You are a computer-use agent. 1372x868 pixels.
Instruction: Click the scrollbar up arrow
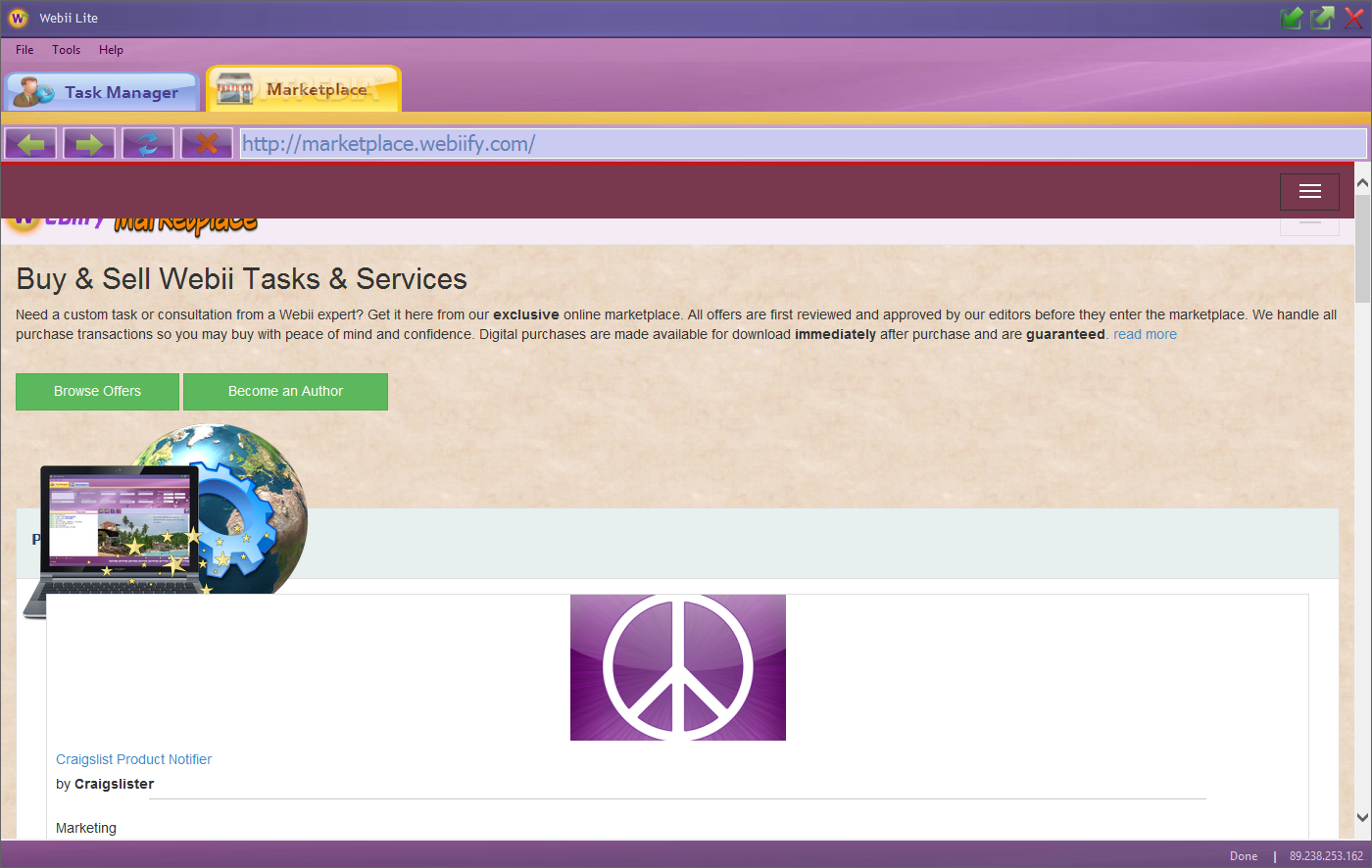pos(1362,182)
